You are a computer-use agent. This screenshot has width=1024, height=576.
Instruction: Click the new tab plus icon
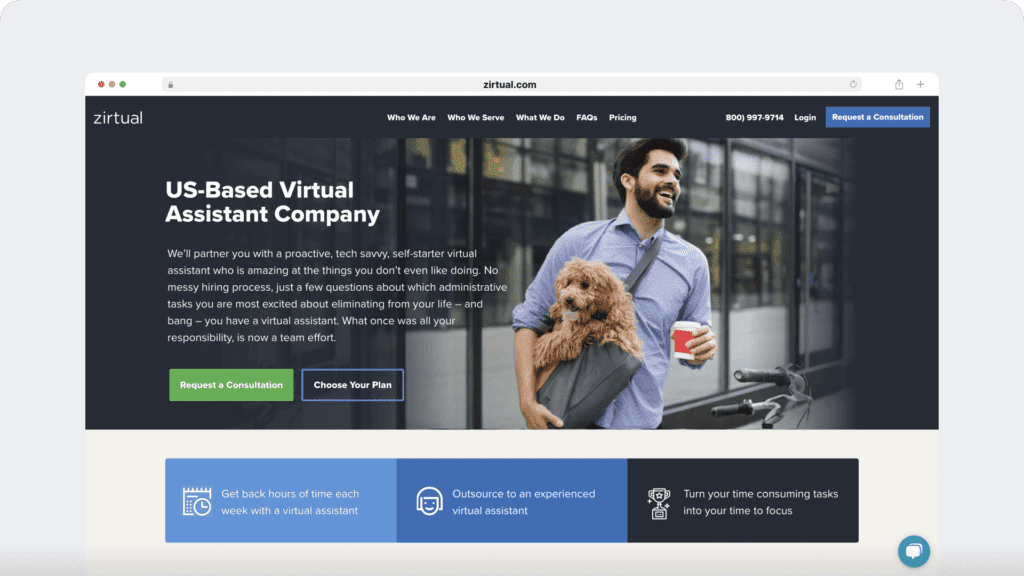point(920,84)
